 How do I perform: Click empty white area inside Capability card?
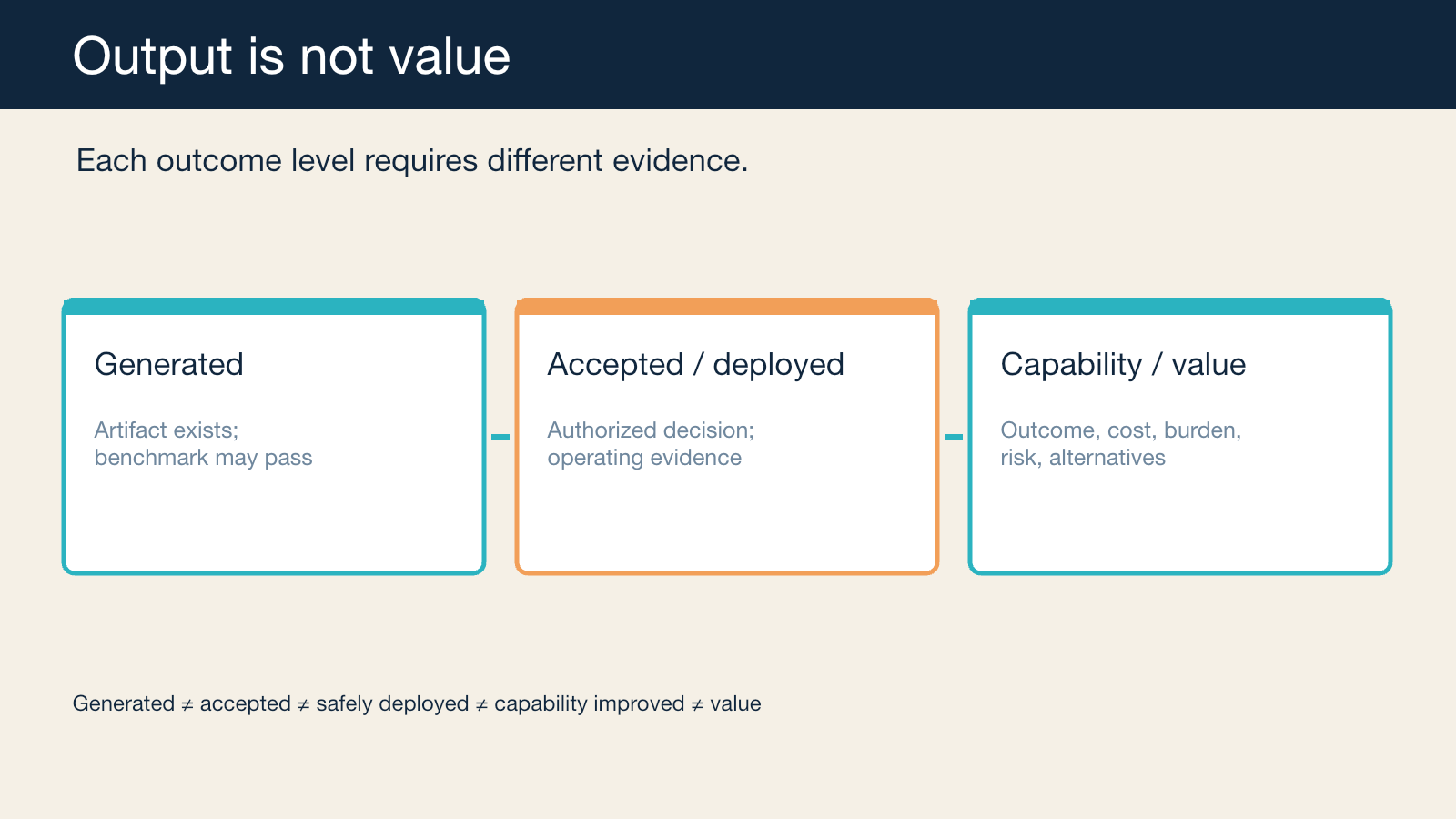coord(1180,523)
